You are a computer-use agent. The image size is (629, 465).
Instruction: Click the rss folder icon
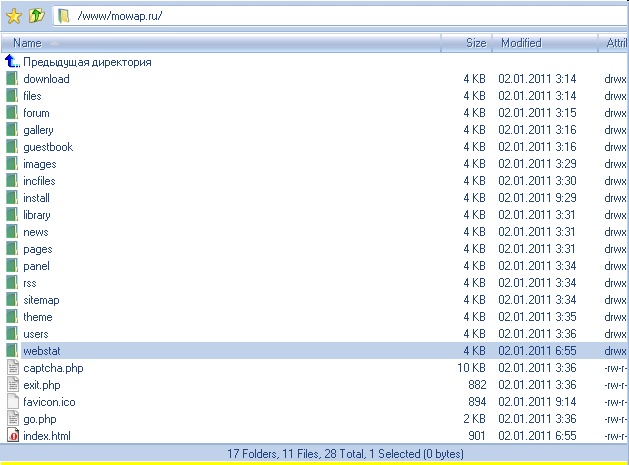point(12,283)
